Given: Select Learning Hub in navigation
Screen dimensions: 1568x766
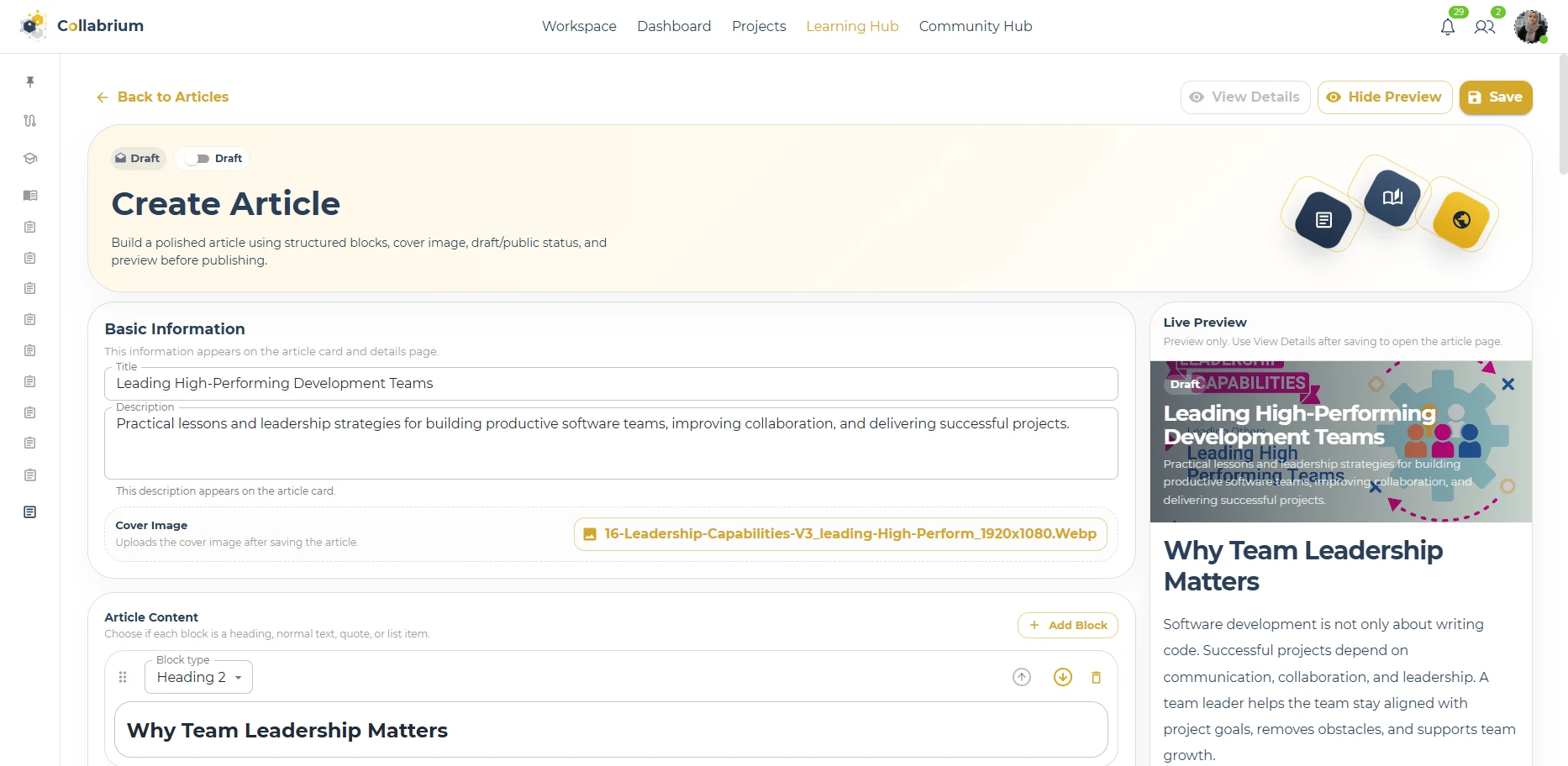Looking at the screenshot, I should [x=852, y=26].
